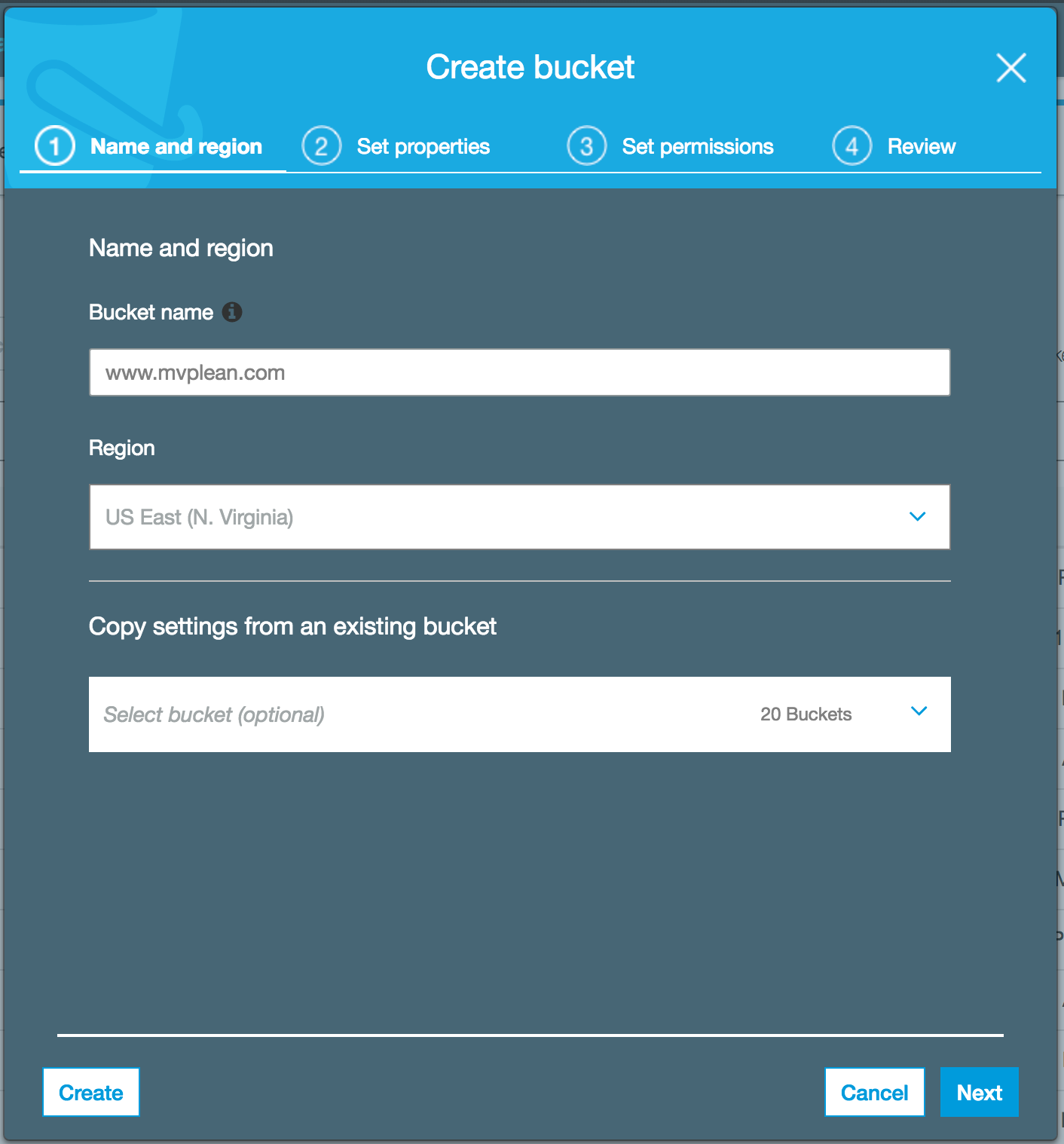Click the Create button
1064x1144 pixels.
point(91,1092)
